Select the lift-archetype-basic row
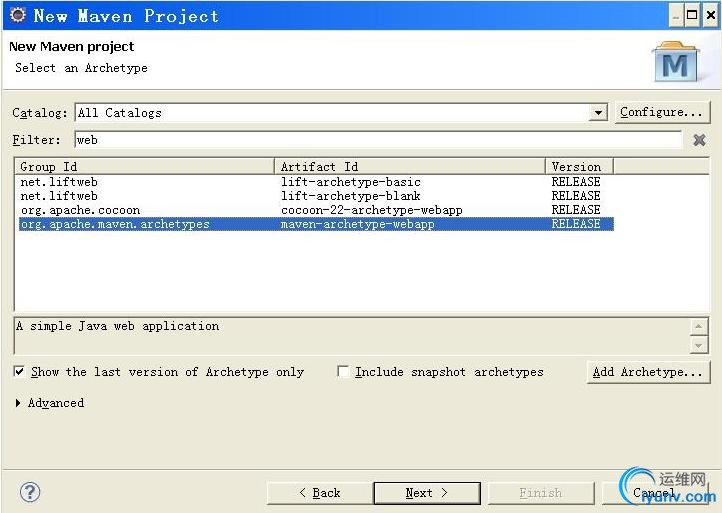The height and width of the screenshot is (513, 722). pyautogui.click(x=316, y=182)
